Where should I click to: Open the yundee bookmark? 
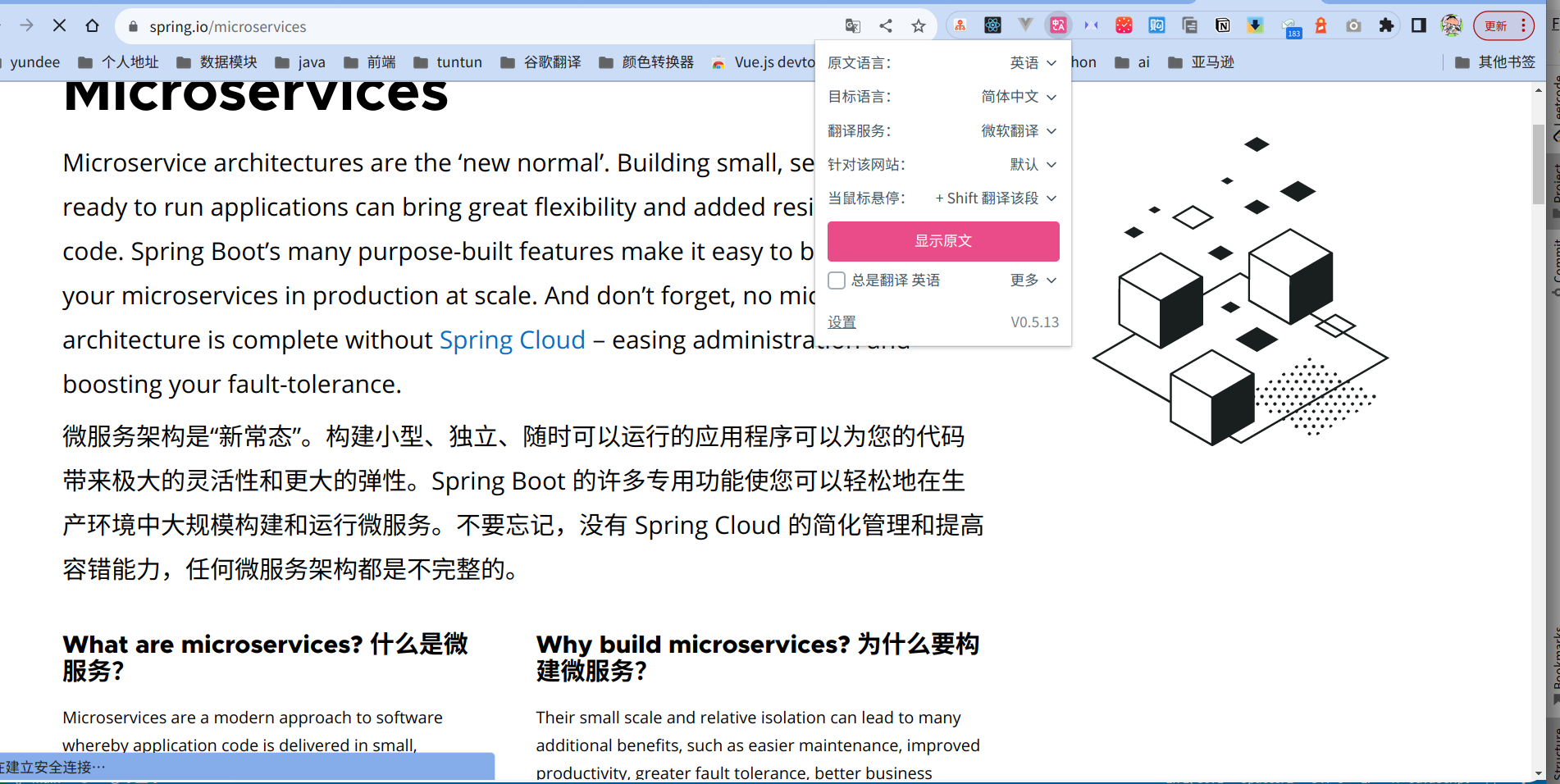tap(34, 62)
